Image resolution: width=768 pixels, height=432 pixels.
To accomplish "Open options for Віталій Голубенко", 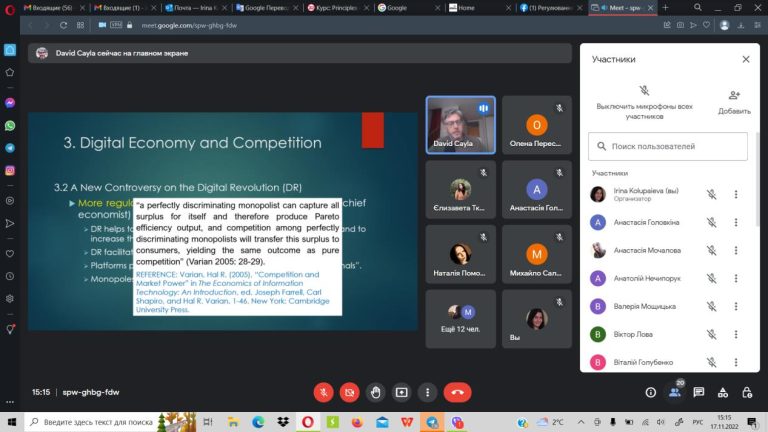I will click(x=736, y=362).
